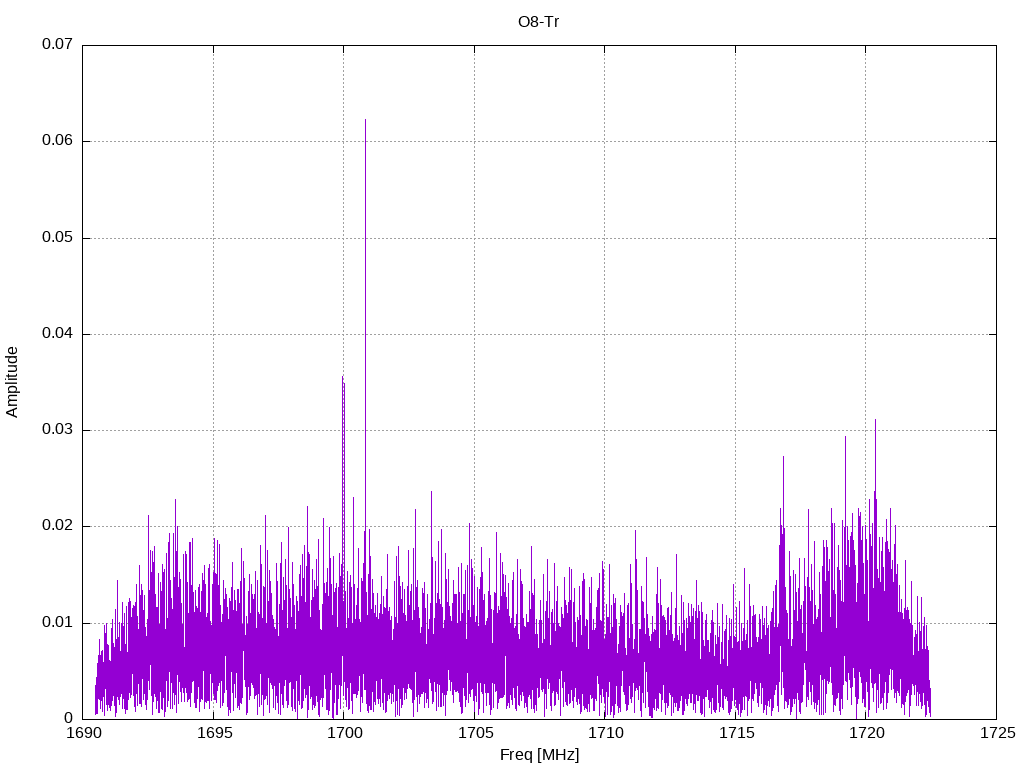Screen dimensions: 1024x768
Task: Click the Freq [MHz] x-axis label
Action: click(x=539, y=755)
